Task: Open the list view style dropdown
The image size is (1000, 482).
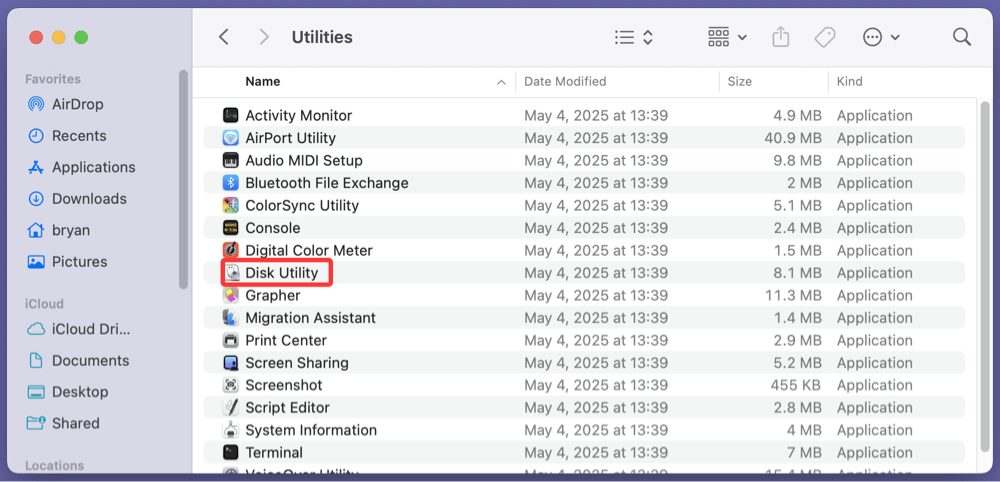Action: 634,37
